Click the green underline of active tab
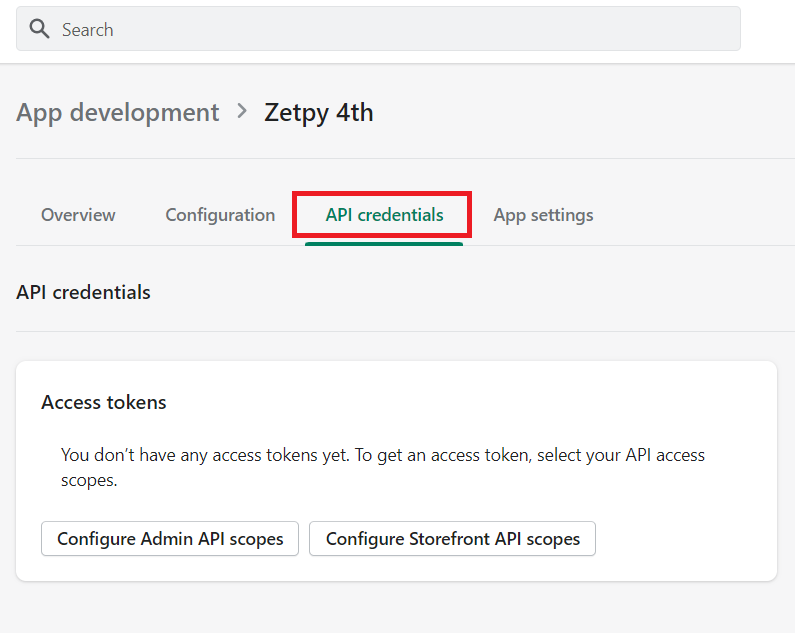Screen dimensions: 795x633 tap(384, 243)
